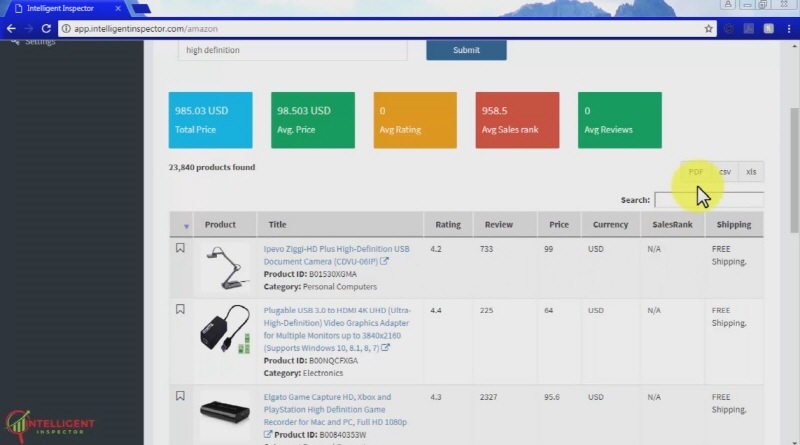Click review count 733
The width and height of the screenshot is (800, 445).
486,249
